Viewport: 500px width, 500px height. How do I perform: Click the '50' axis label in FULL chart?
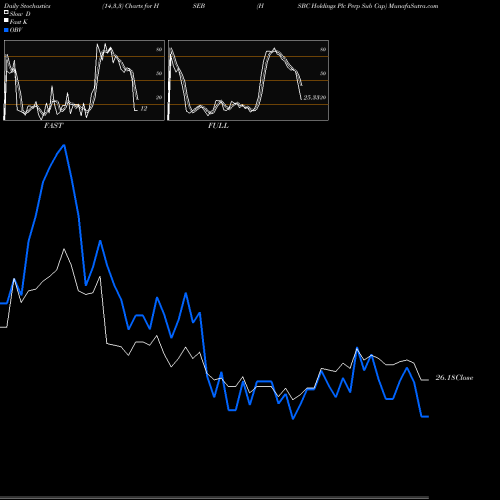323,73
